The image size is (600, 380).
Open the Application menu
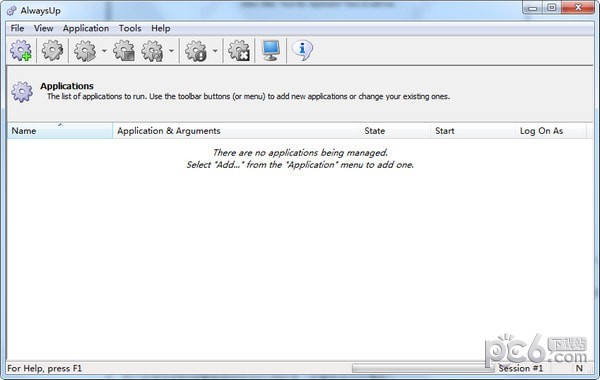pyautogui.click(x=86, y=28)
